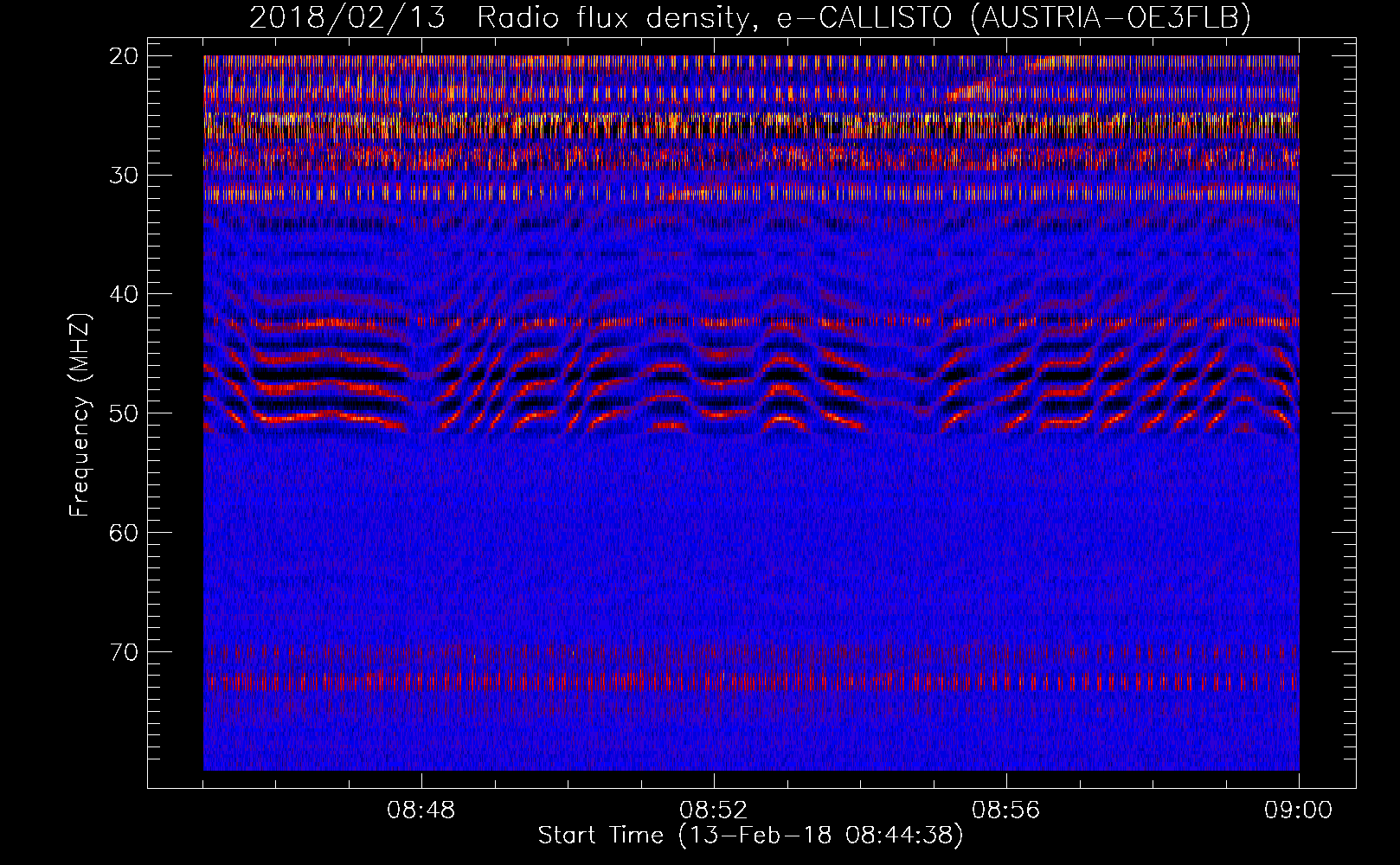Click the 'Start Time (13-Feb-18 08:44:38)' label

coord(750,836)
